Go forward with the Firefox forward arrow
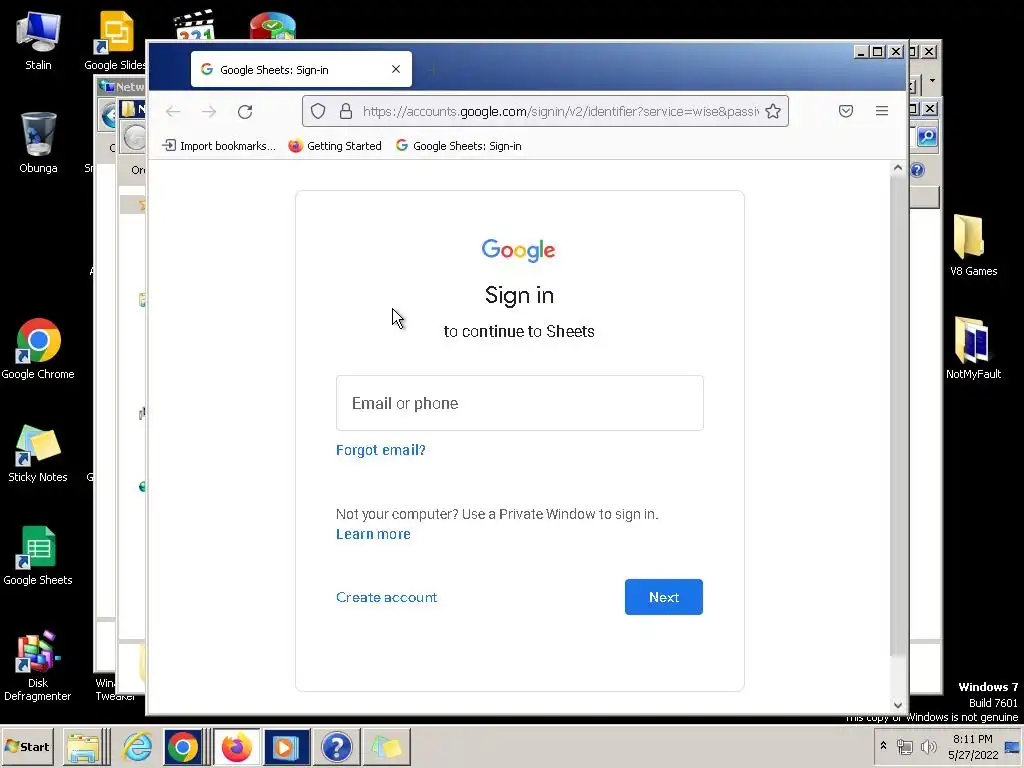 (x=209, y=112)
